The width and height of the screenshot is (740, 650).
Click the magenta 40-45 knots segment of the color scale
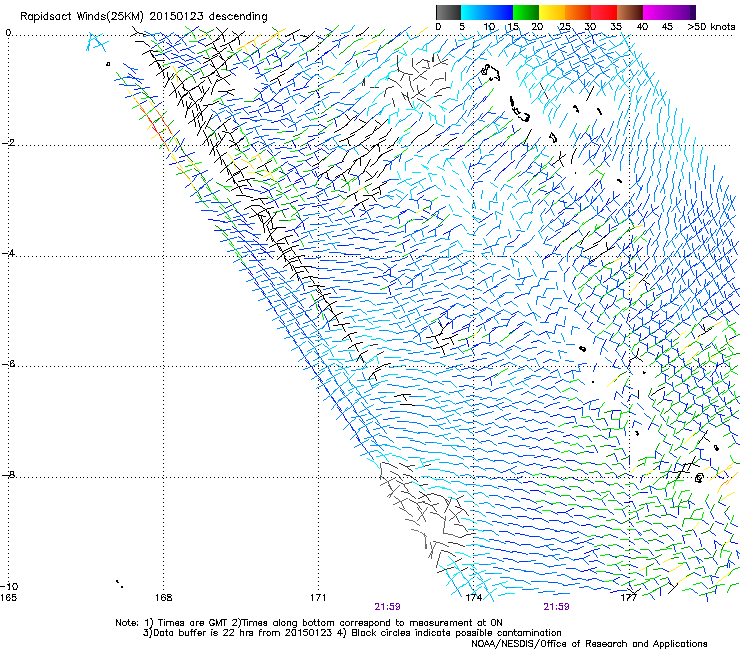[656, 12]
